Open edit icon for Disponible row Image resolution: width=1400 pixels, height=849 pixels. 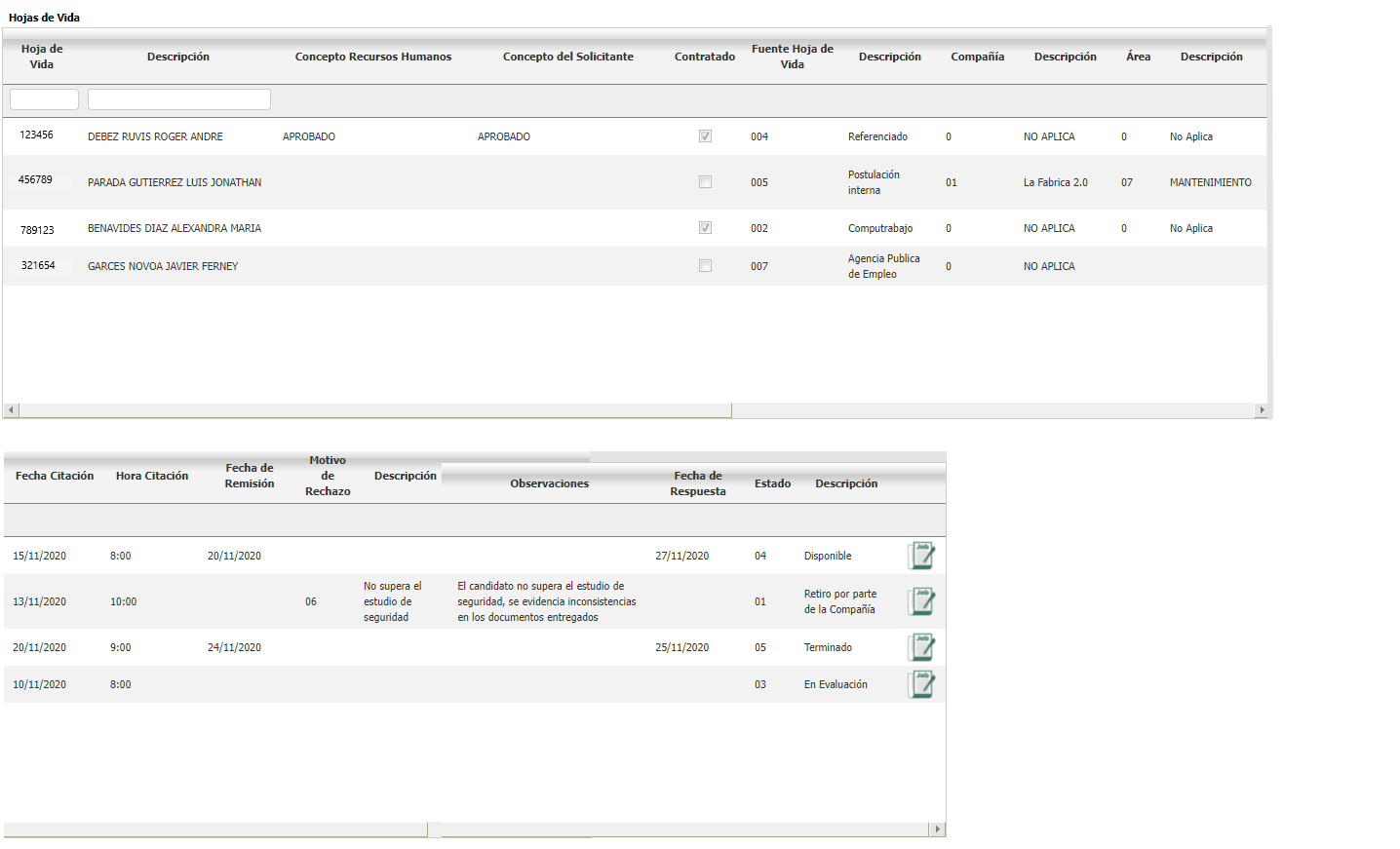[921, 556]
